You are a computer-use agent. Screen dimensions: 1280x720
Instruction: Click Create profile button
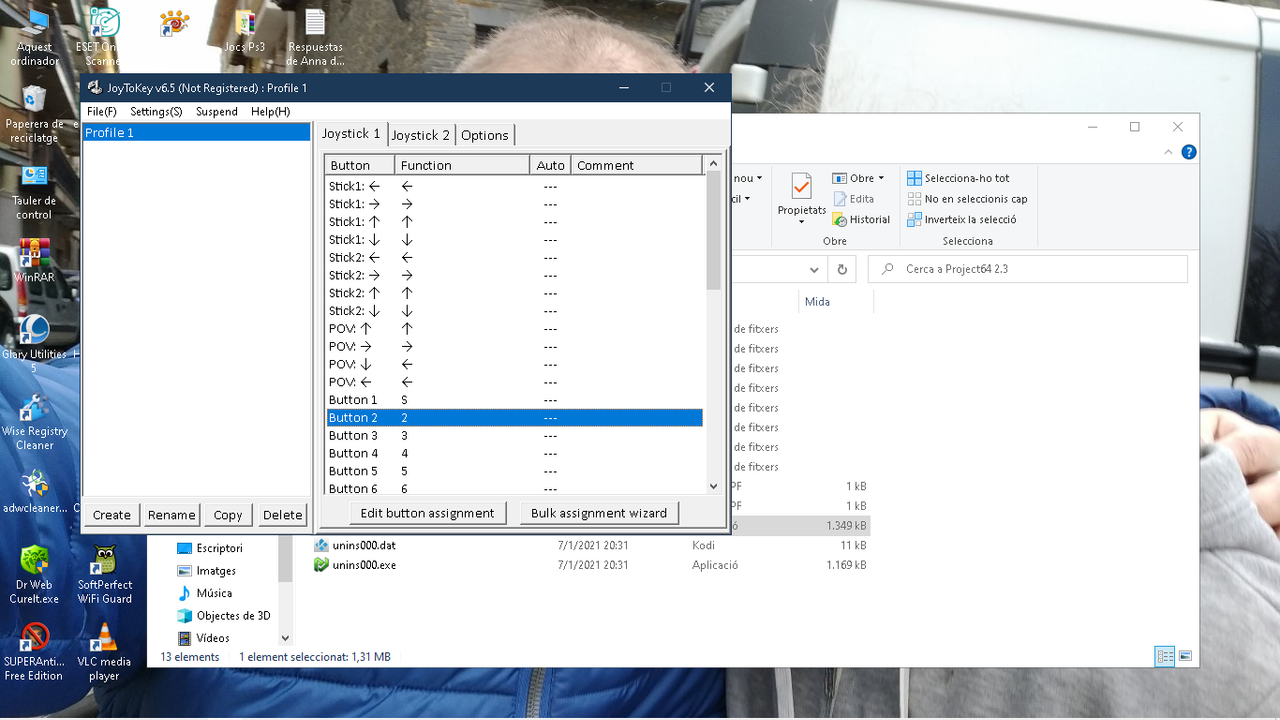pyautogui.click(x=112, y=515)
